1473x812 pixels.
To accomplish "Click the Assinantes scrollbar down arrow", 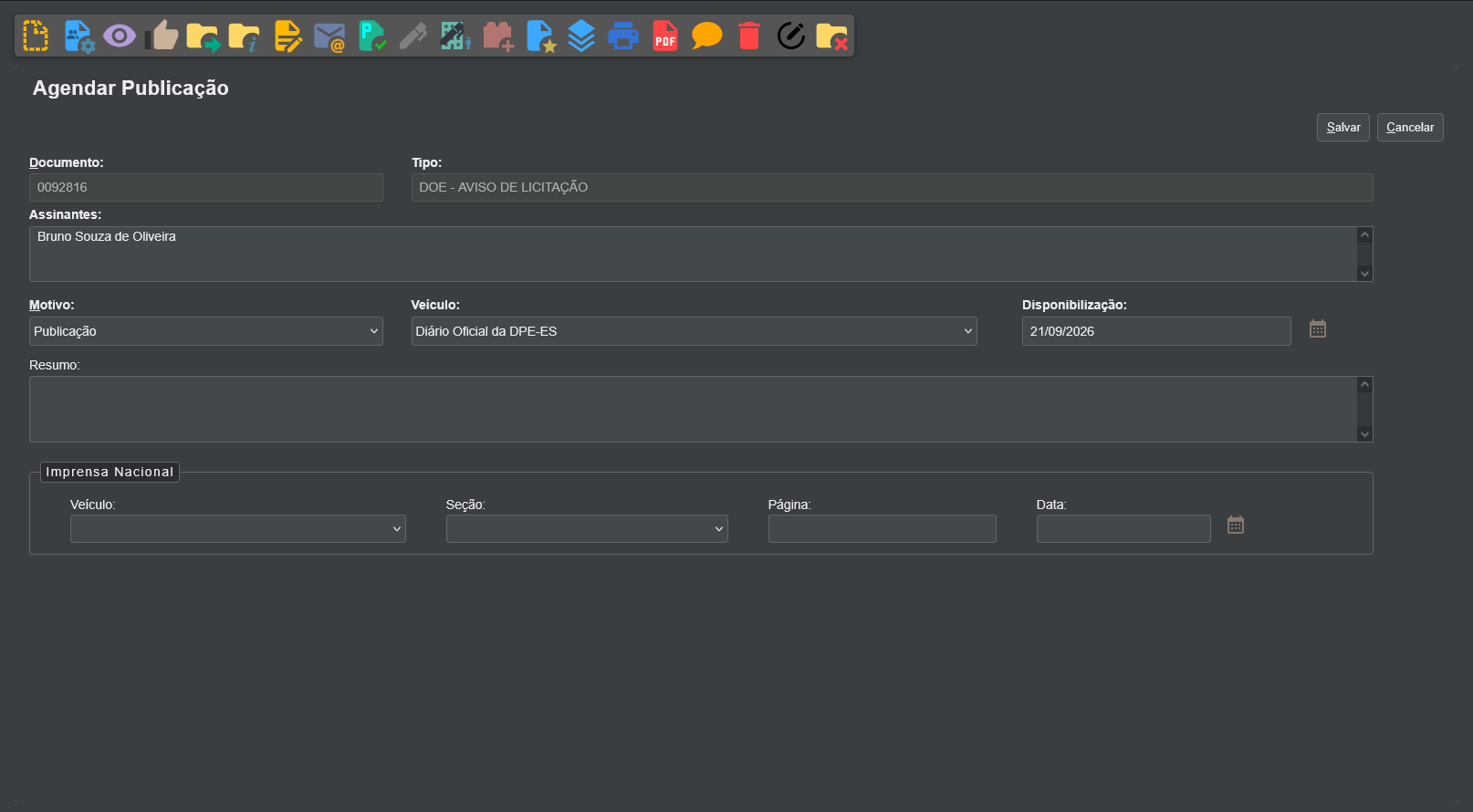I will tap(1365, 273).
